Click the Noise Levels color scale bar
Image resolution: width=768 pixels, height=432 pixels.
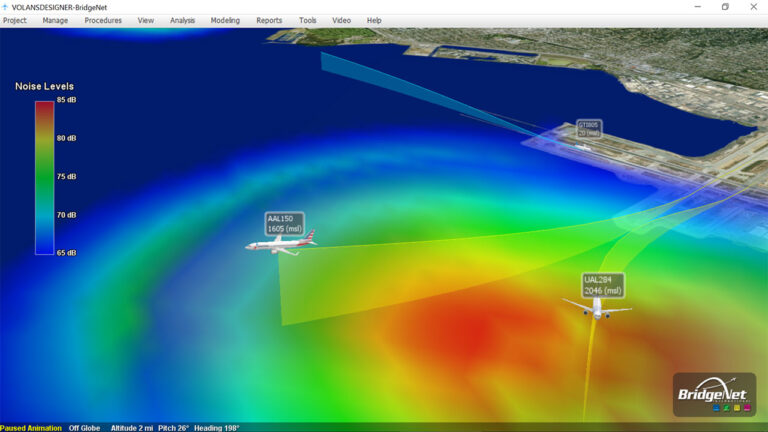(x=44, y=177)
